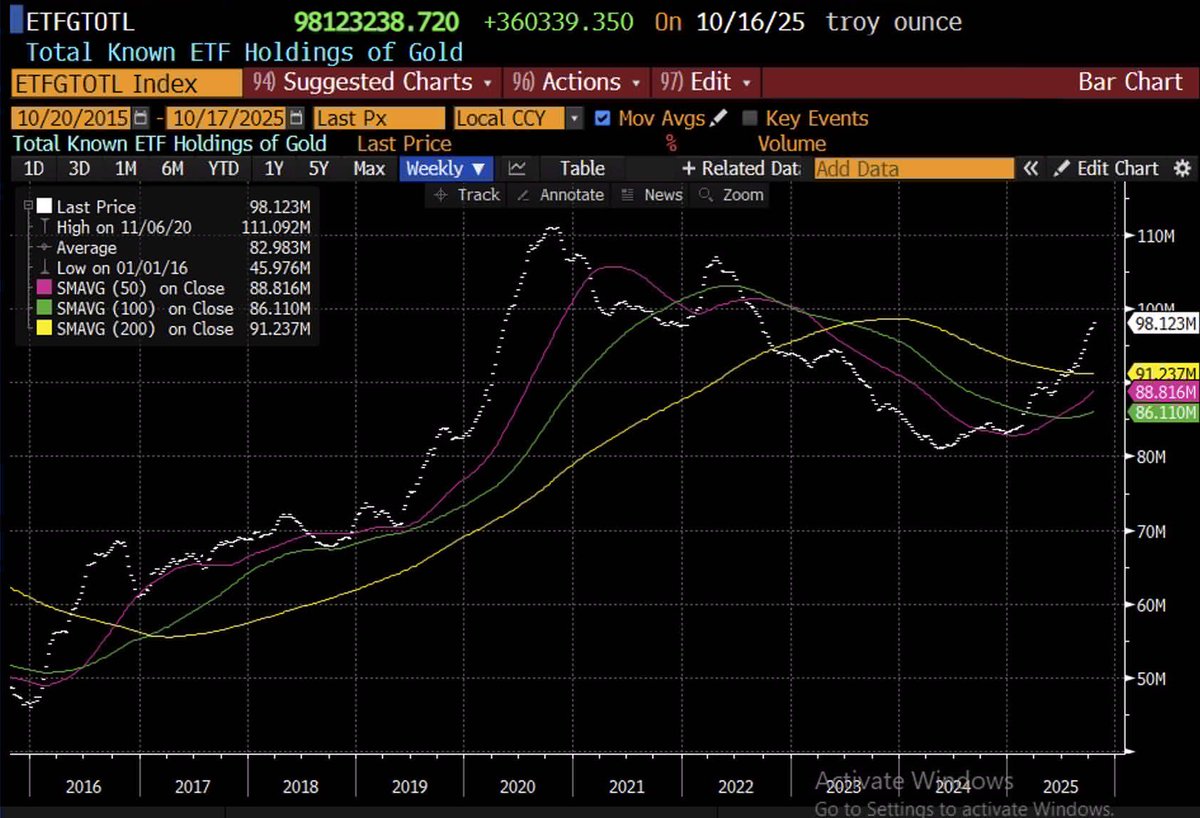The image size is (1200, 818).
Task: Toggle the Mov Avgs checkbox
Action: point(602,118)
